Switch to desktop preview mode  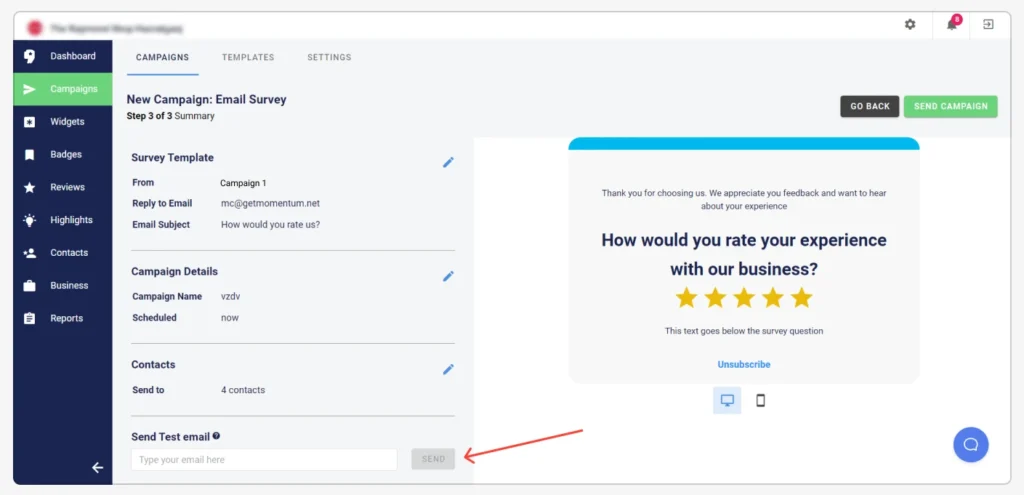coord(727,400)
